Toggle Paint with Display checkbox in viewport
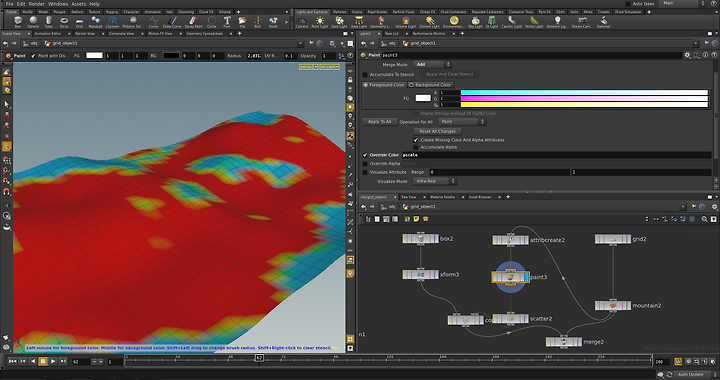This screenshot has height=380, width=720. (33, 56)
